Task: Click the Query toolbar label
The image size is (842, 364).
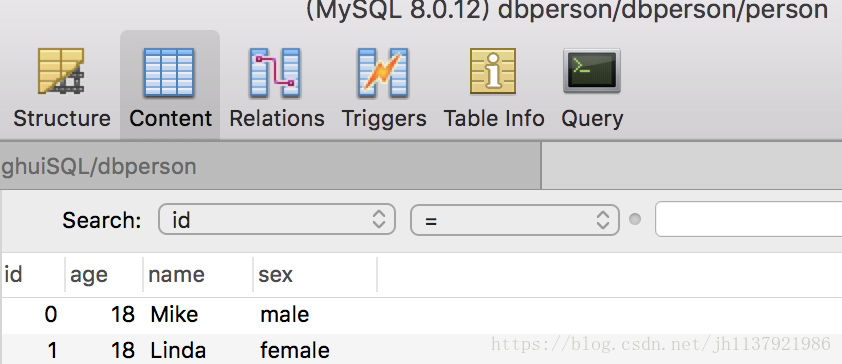Action: pyautogui.click(x=592, y=119)
